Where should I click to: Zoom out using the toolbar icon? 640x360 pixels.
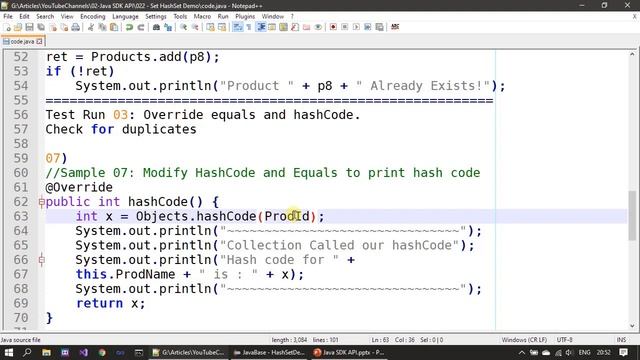(195, 27)
